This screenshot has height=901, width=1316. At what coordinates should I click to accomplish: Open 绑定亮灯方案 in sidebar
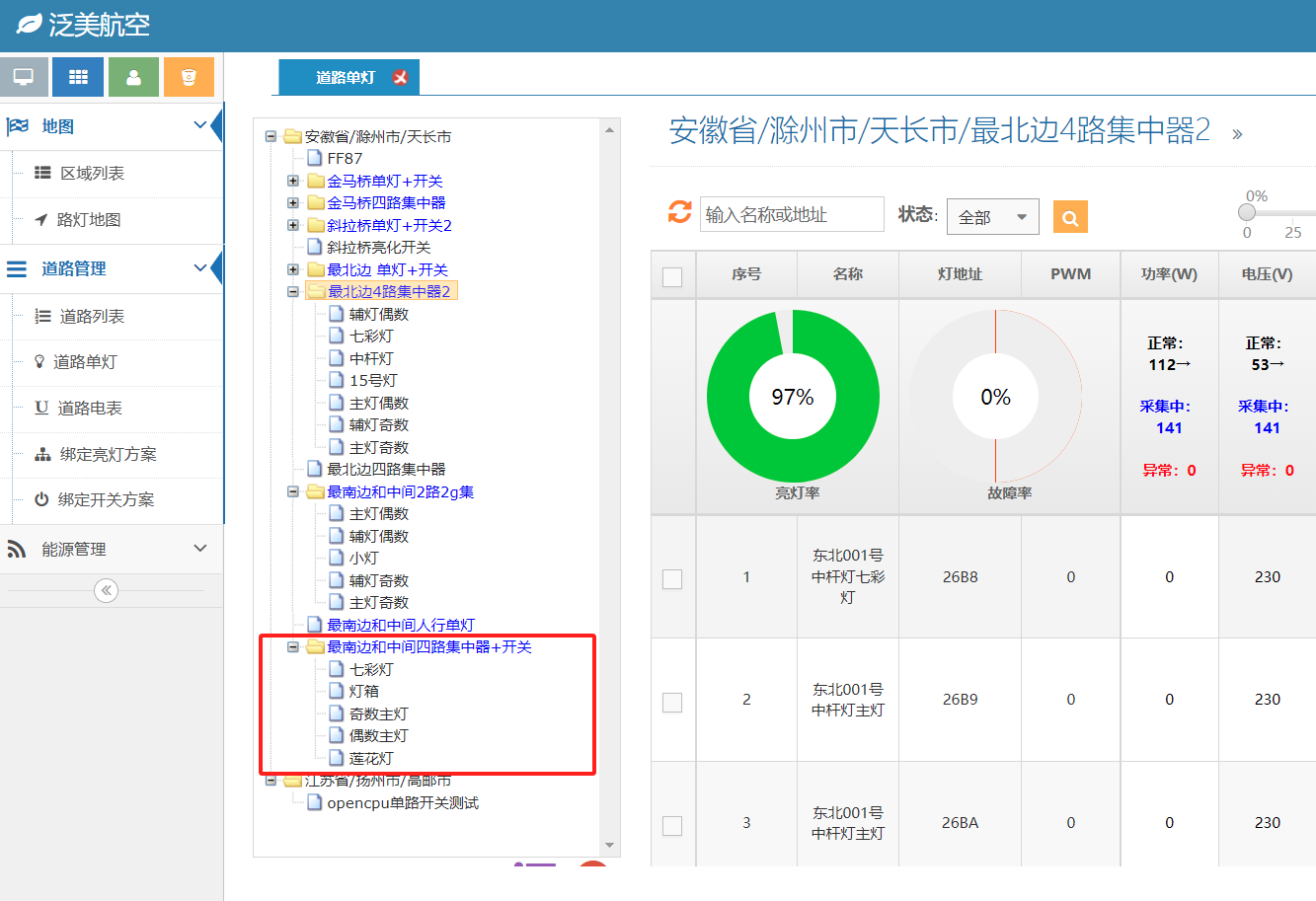(108, 454)
